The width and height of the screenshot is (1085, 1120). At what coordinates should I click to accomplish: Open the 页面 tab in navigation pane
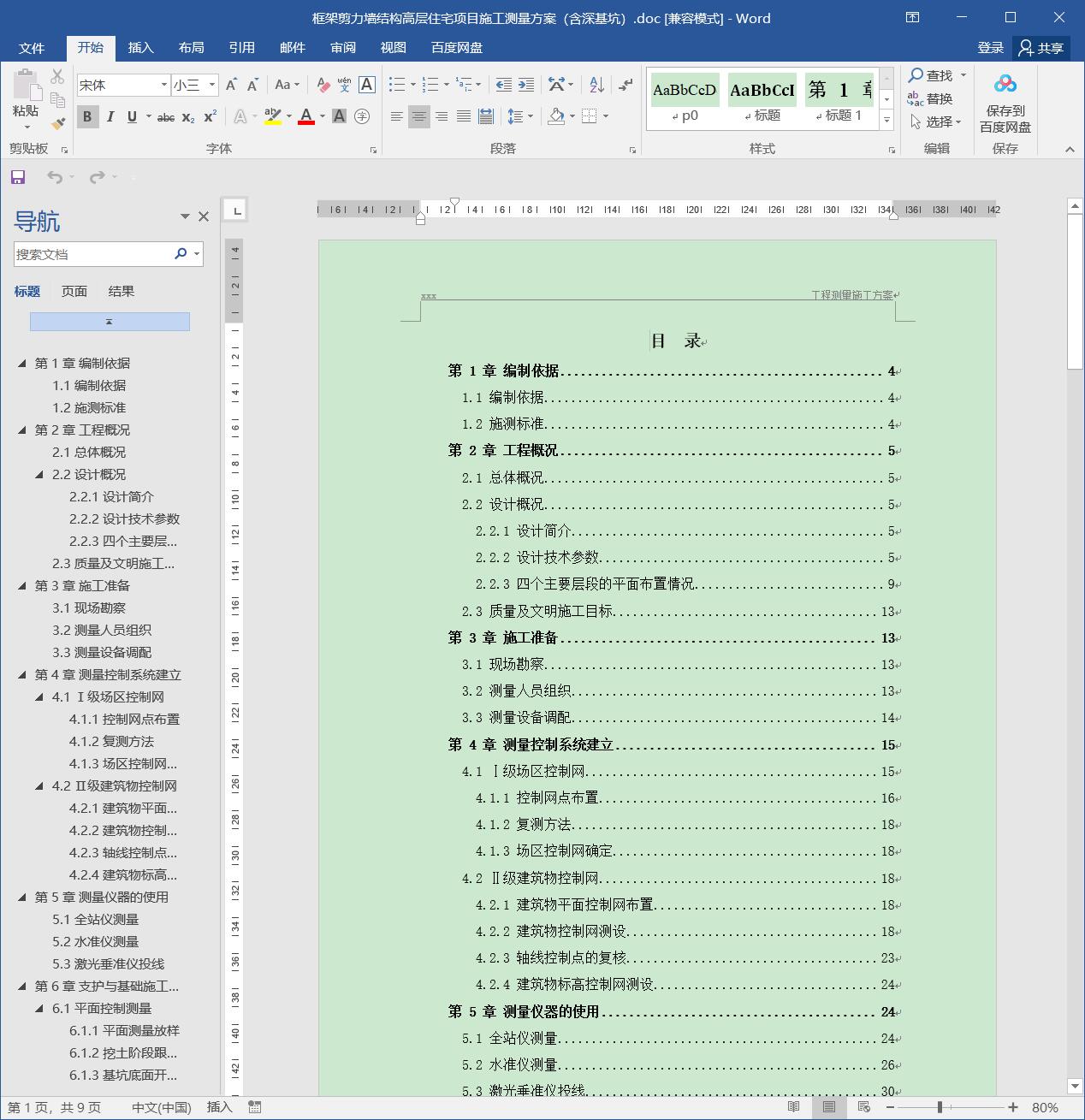pos(74,291)
